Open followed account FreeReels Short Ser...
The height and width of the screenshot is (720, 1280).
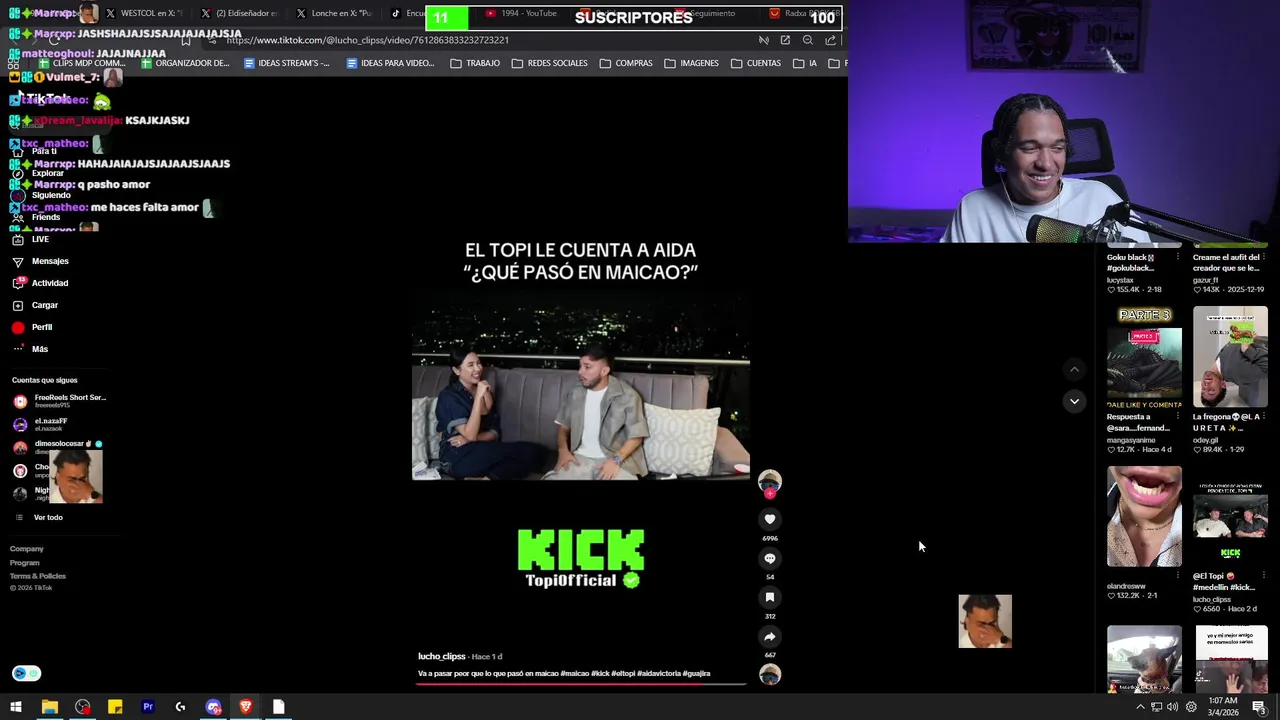[59, 401]
